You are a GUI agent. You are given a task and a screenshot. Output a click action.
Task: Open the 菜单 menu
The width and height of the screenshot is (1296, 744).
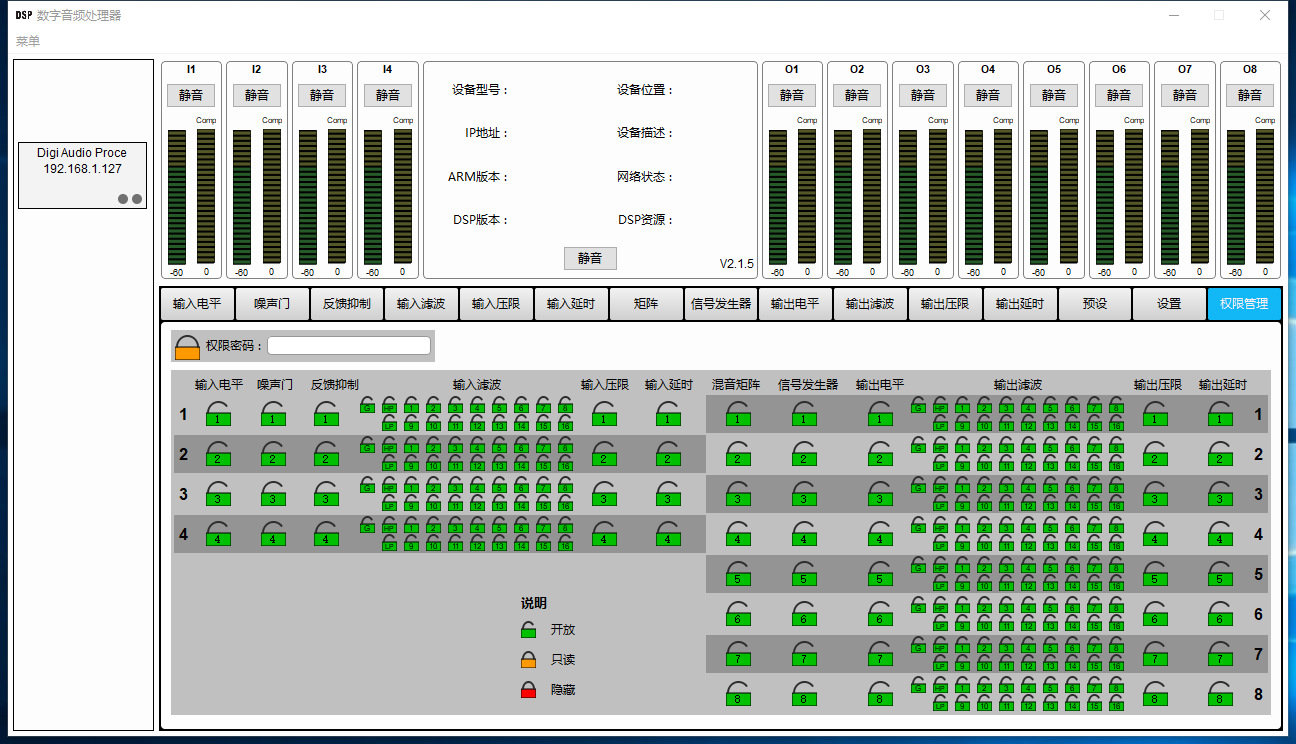(28, 41)
